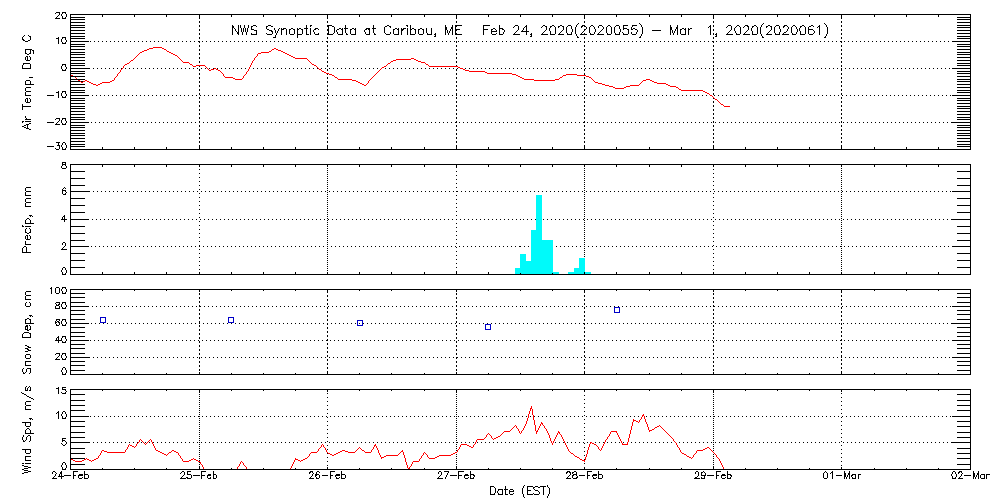The image size is (1000, 500).
Task: Select the 24-Feb date tick label
Action: tap(71, 476)
